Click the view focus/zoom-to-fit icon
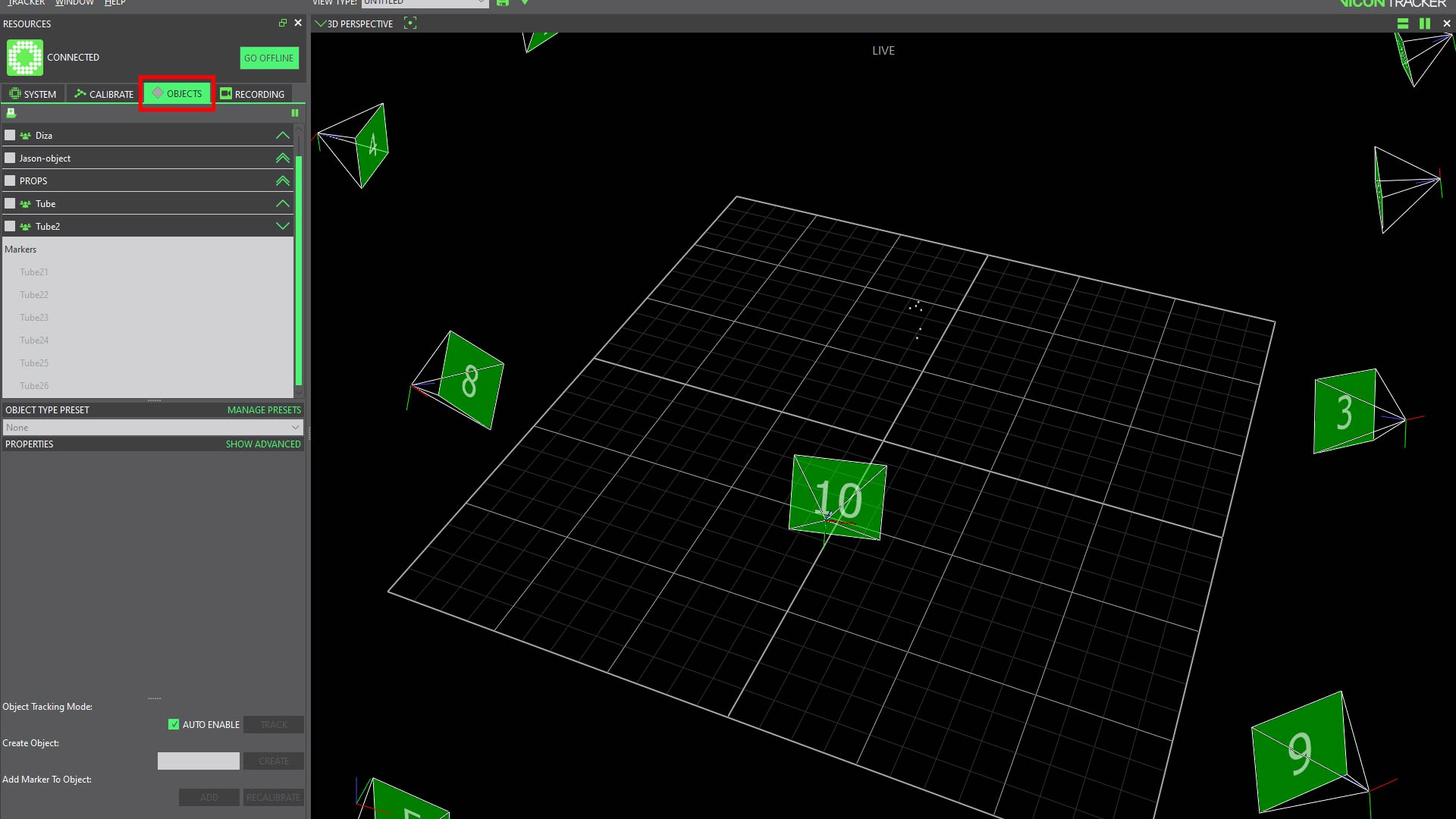 410,24
